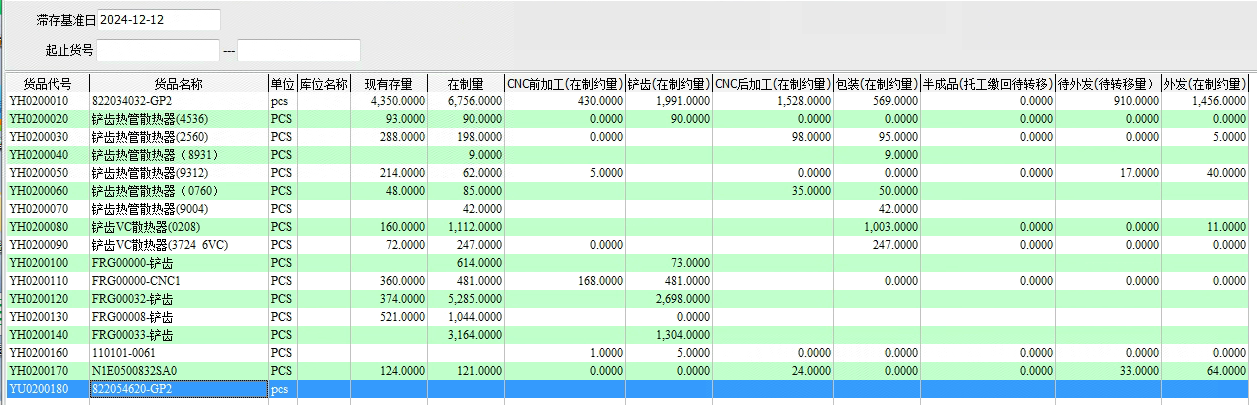Click the 货品名称 column header
The height and width of the screenshot is (405, 1257).
(x=178, y=84)
